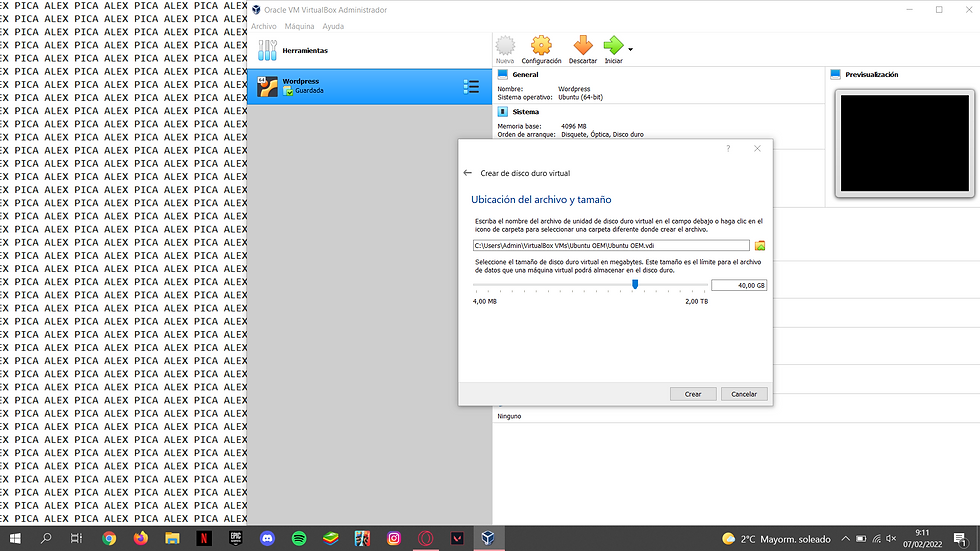Image resolution: width=980 pixels, height=551 pixels.
Task: Click the network tray icon
Action: click(x=876, y=539)
